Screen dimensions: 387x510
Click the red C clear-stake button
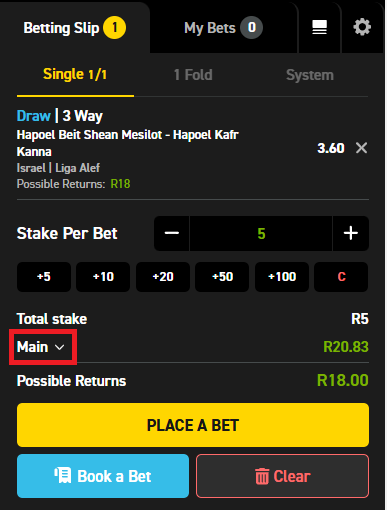[x=341, y=277]
